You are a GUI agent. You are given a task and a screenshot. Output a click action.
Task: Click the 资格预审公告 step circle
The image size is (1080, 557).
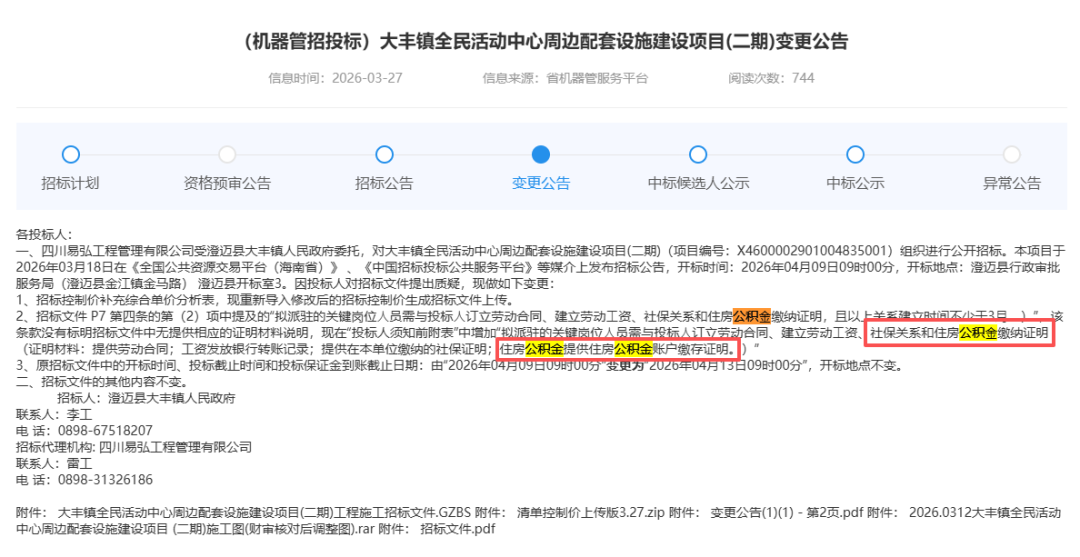click(x=227, y=154)
